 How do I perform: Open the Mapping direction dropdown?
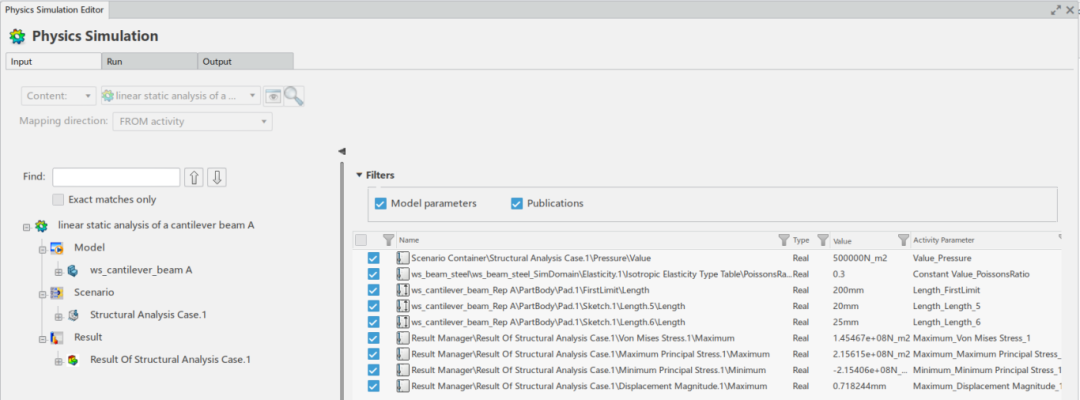tap(192, 121)
